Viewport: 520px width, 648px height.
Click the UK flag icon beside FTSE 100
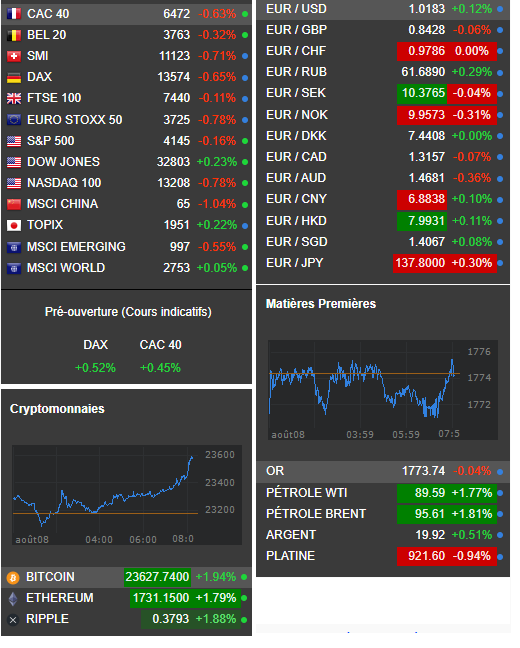(x=14, y=98)
